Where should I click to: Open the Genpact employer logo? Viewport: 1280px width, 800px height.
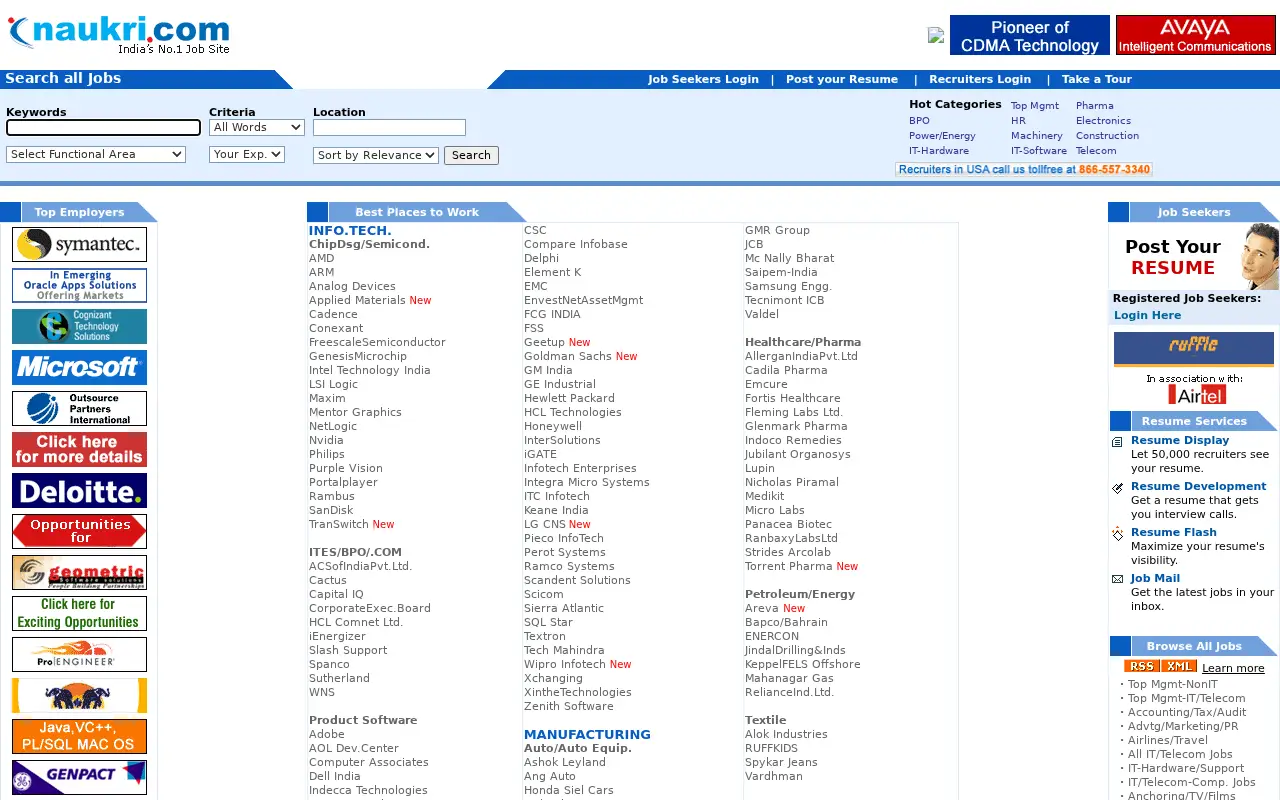pyautogui.click(x=79, y=778)
